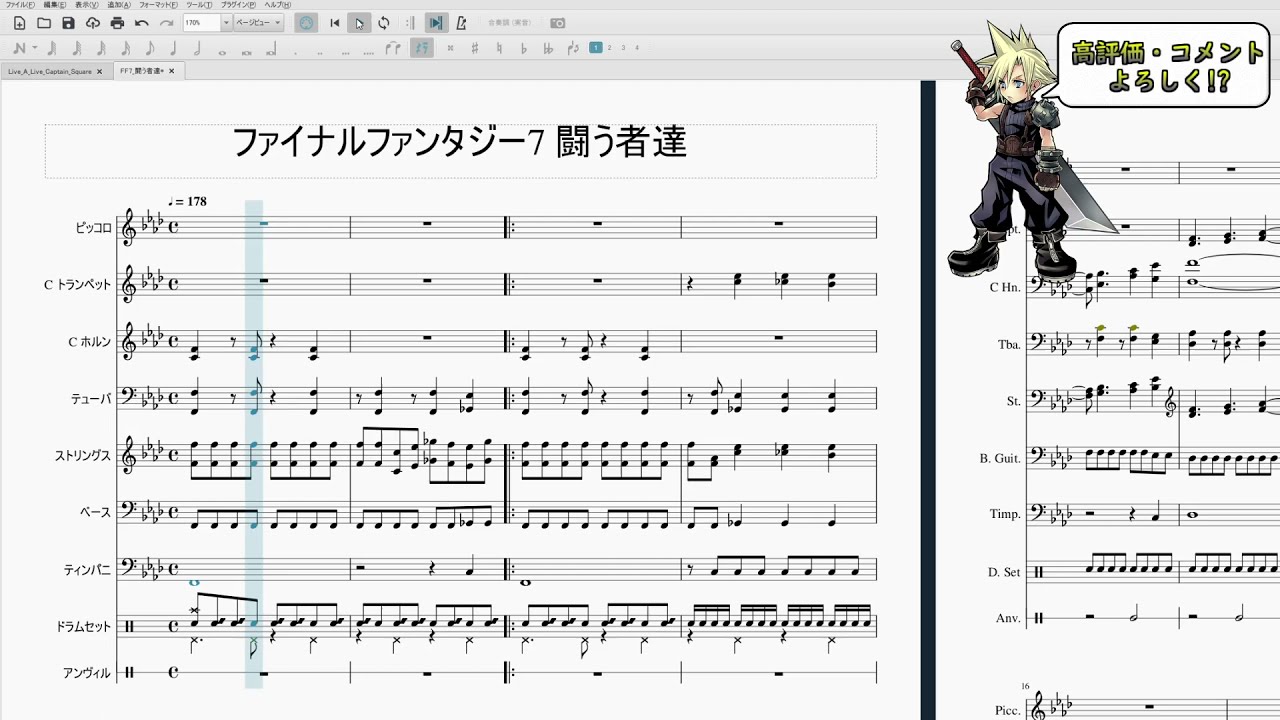Select voice 2
This screenshot has width=1280, height=720.
click(610, 47)
